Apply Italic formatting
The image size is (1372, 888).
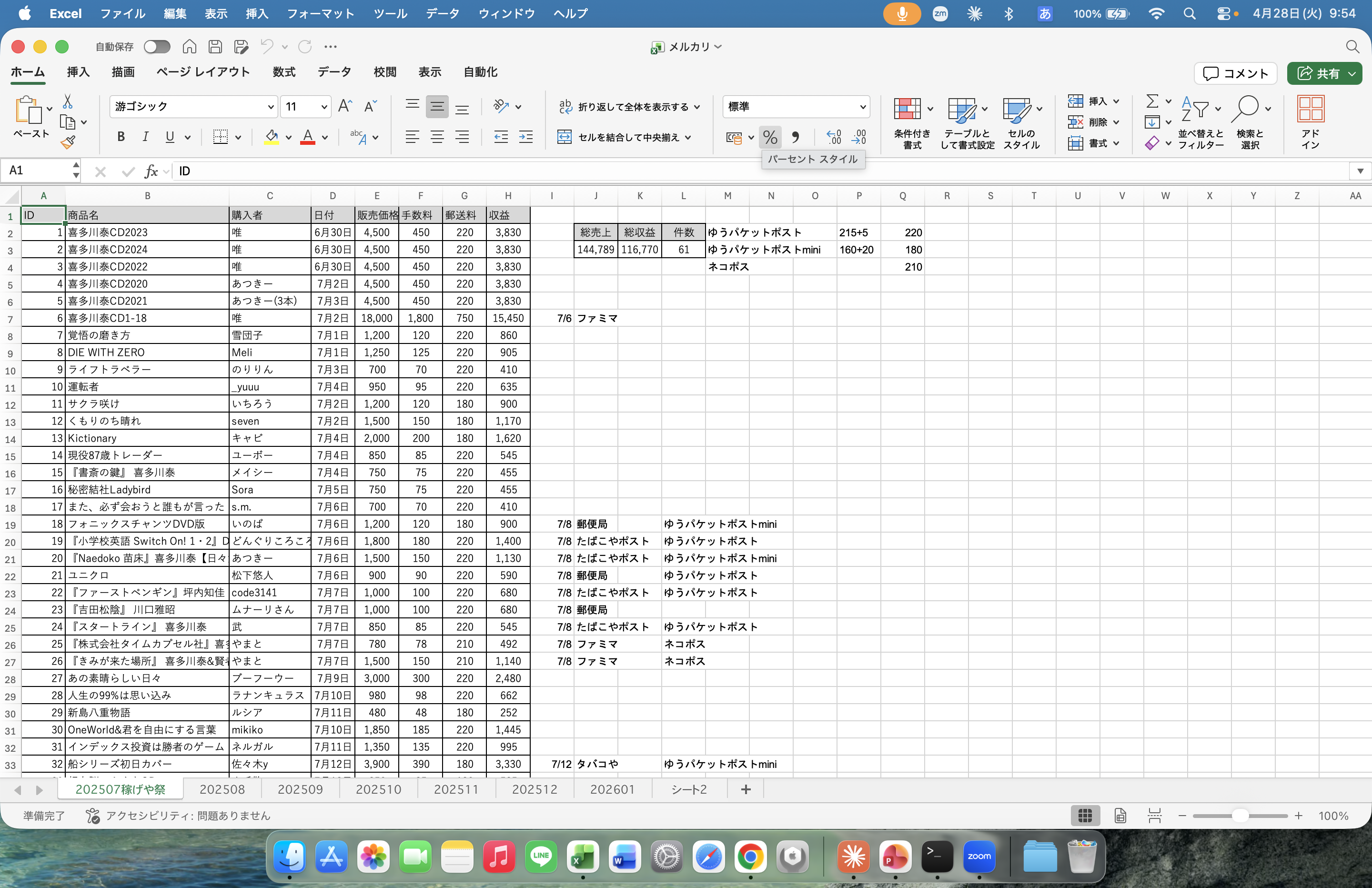145,137
